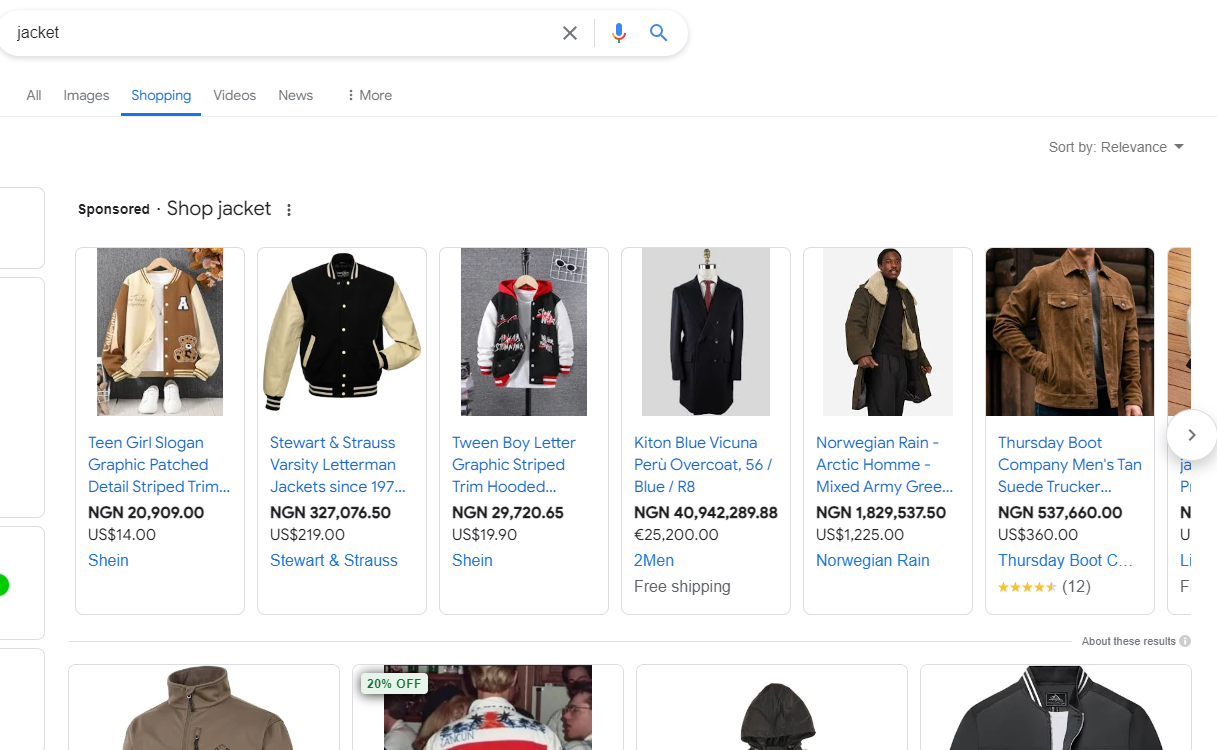
Task: Click the army green fur-collar coat image
Action: (888, 332)
